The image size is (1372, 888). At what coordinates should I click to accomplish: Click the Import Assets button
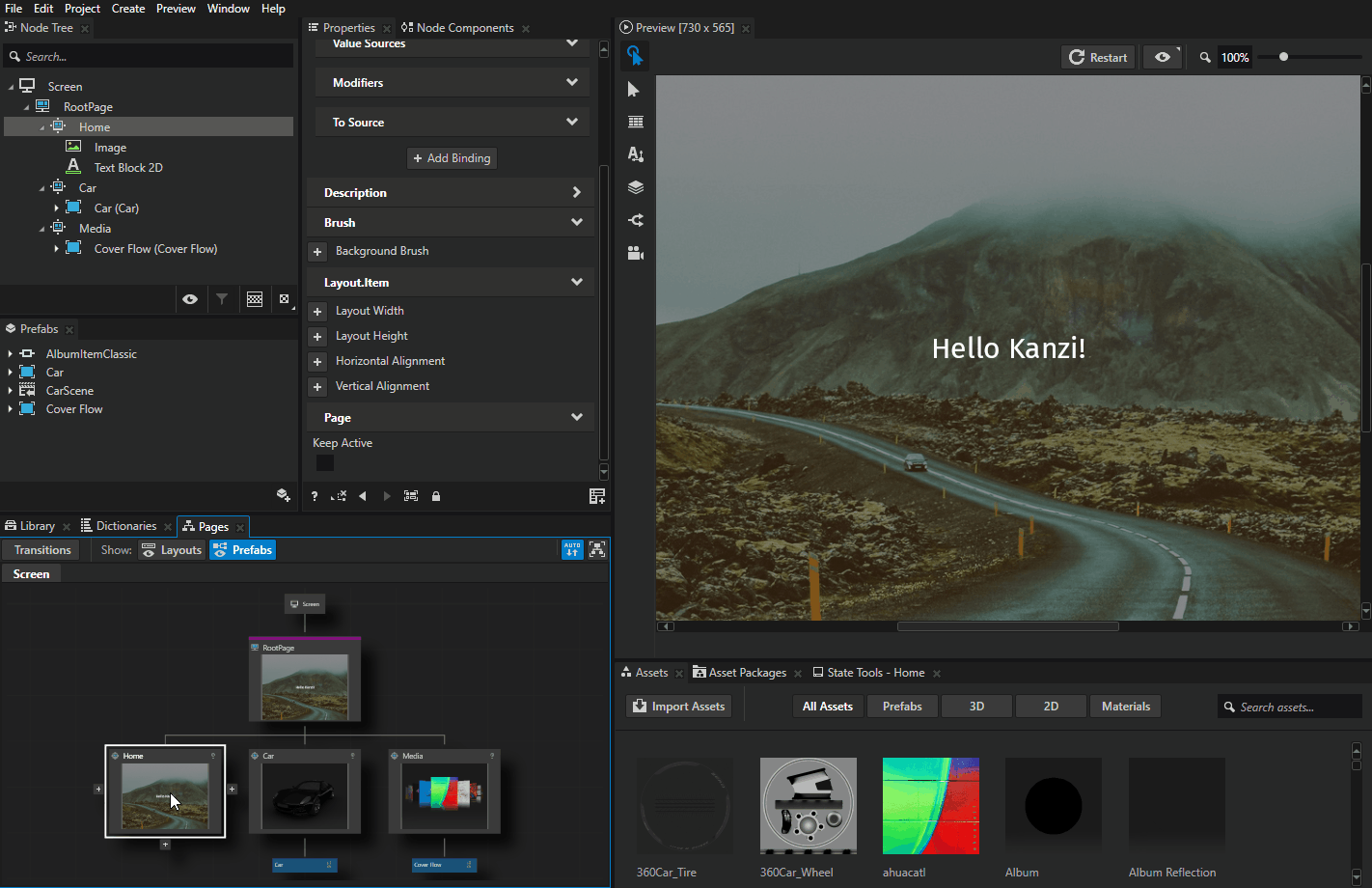[x=678, y=706]
